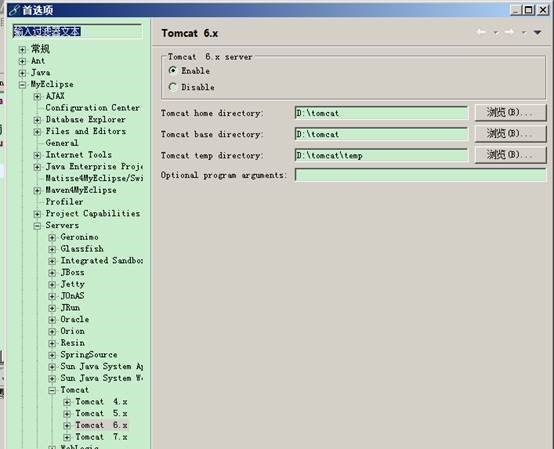Select Tomcat 7.x tree item
The height and width of the screenshot is (449, 554).
click(x=101, y=437)
